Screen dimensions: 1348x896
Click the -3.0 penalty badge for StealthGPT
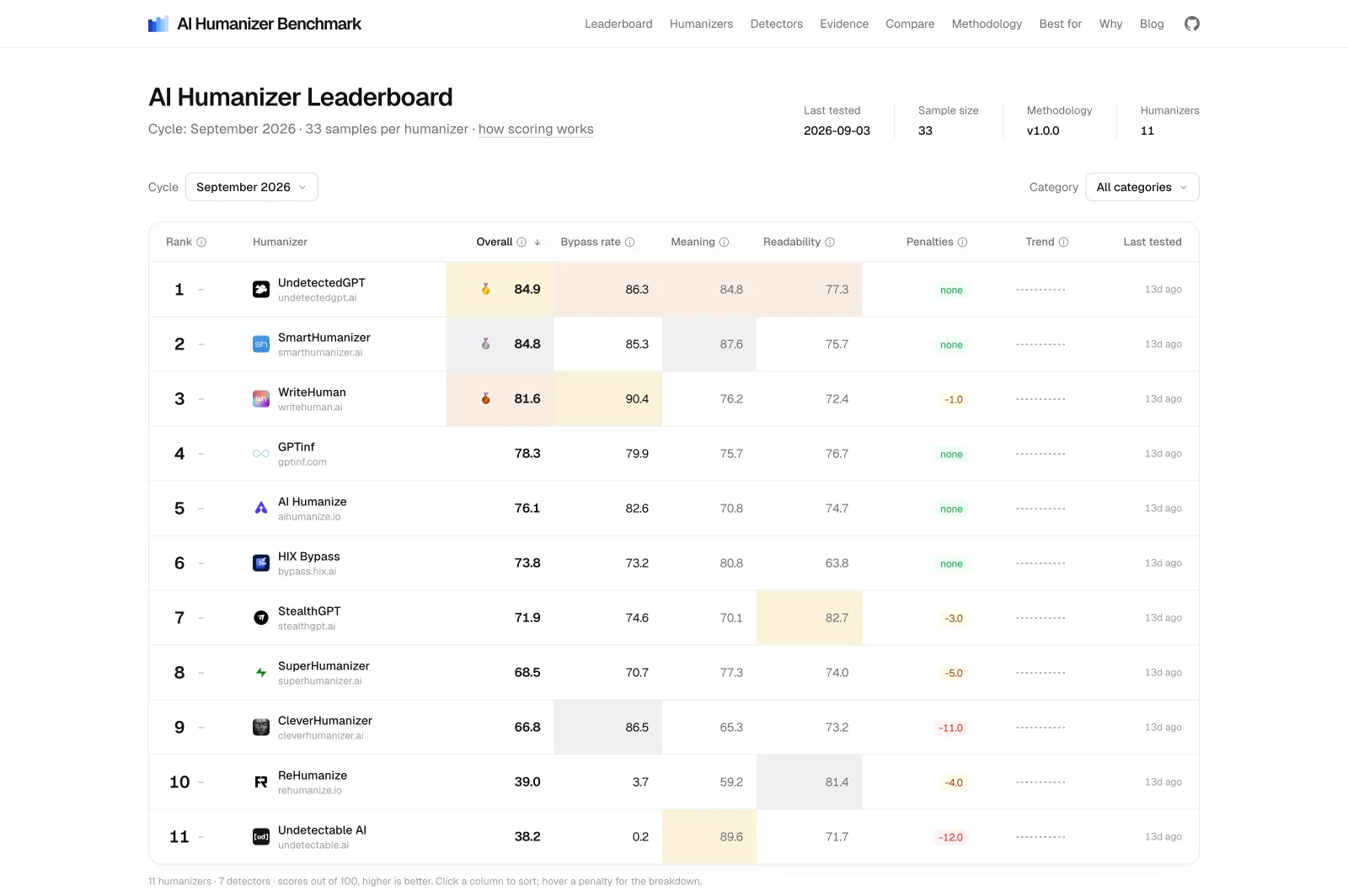953,618
